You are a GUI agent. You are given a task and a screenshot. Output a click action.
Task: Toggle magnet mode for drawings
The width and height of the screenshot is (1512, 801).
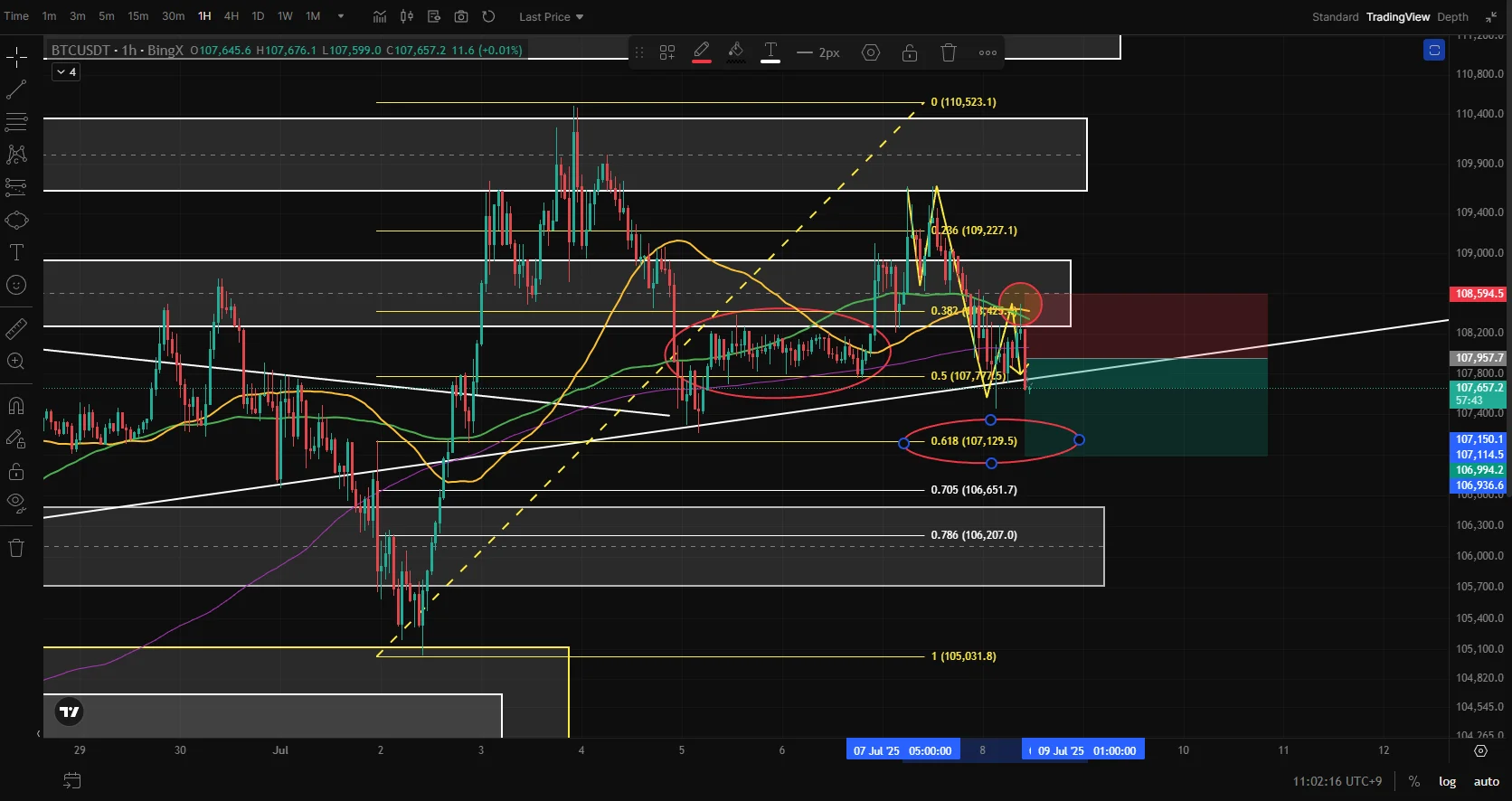pos(16,406)
